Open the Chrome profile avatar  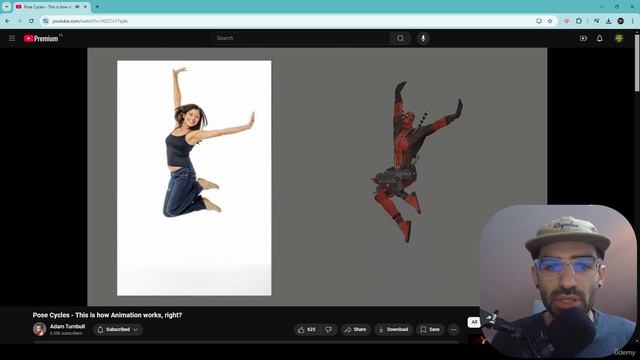pyautogui.click(x=621, y=21)
